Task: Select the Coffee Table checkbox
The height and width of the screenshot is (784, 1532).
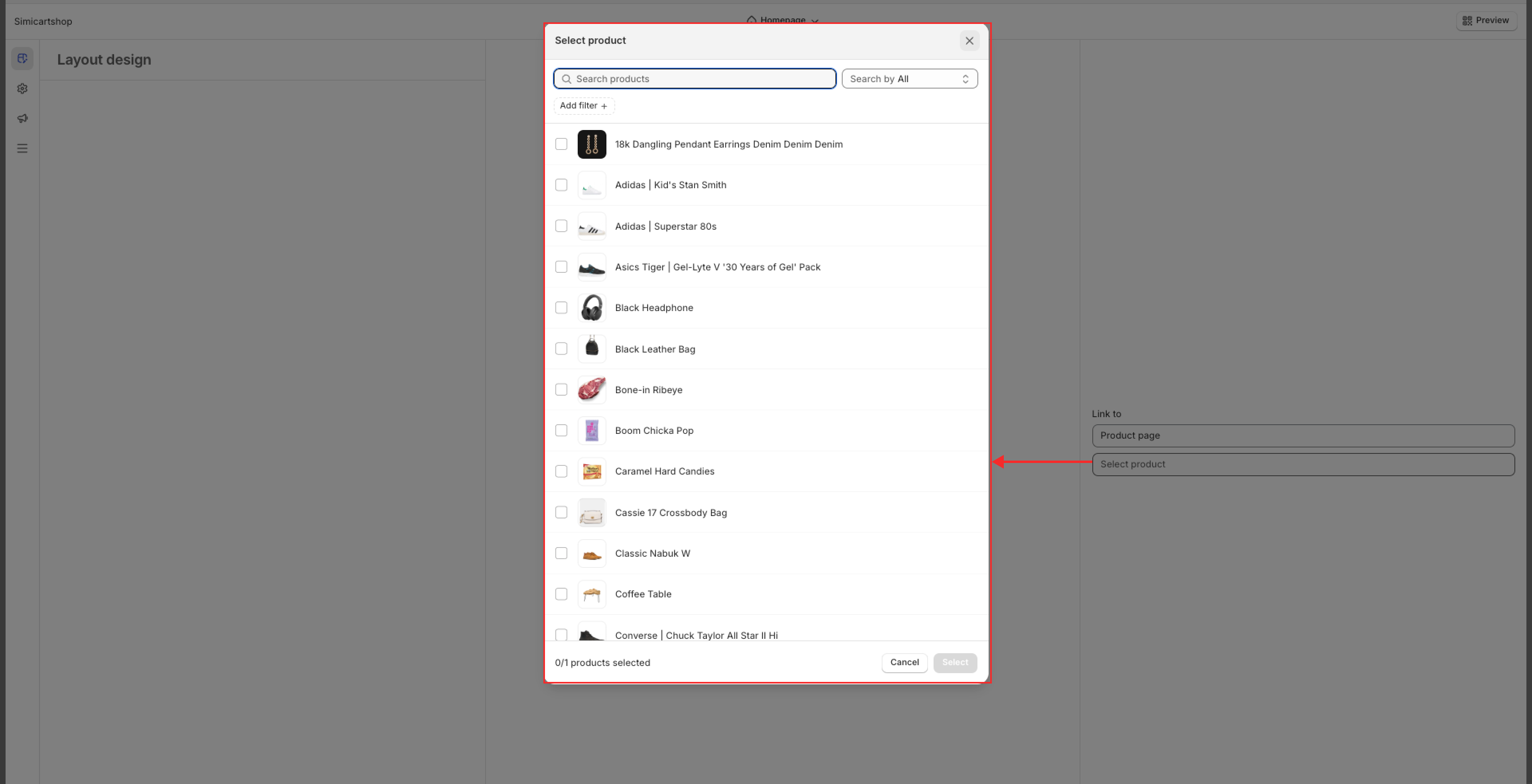Action: pos(561,594)
